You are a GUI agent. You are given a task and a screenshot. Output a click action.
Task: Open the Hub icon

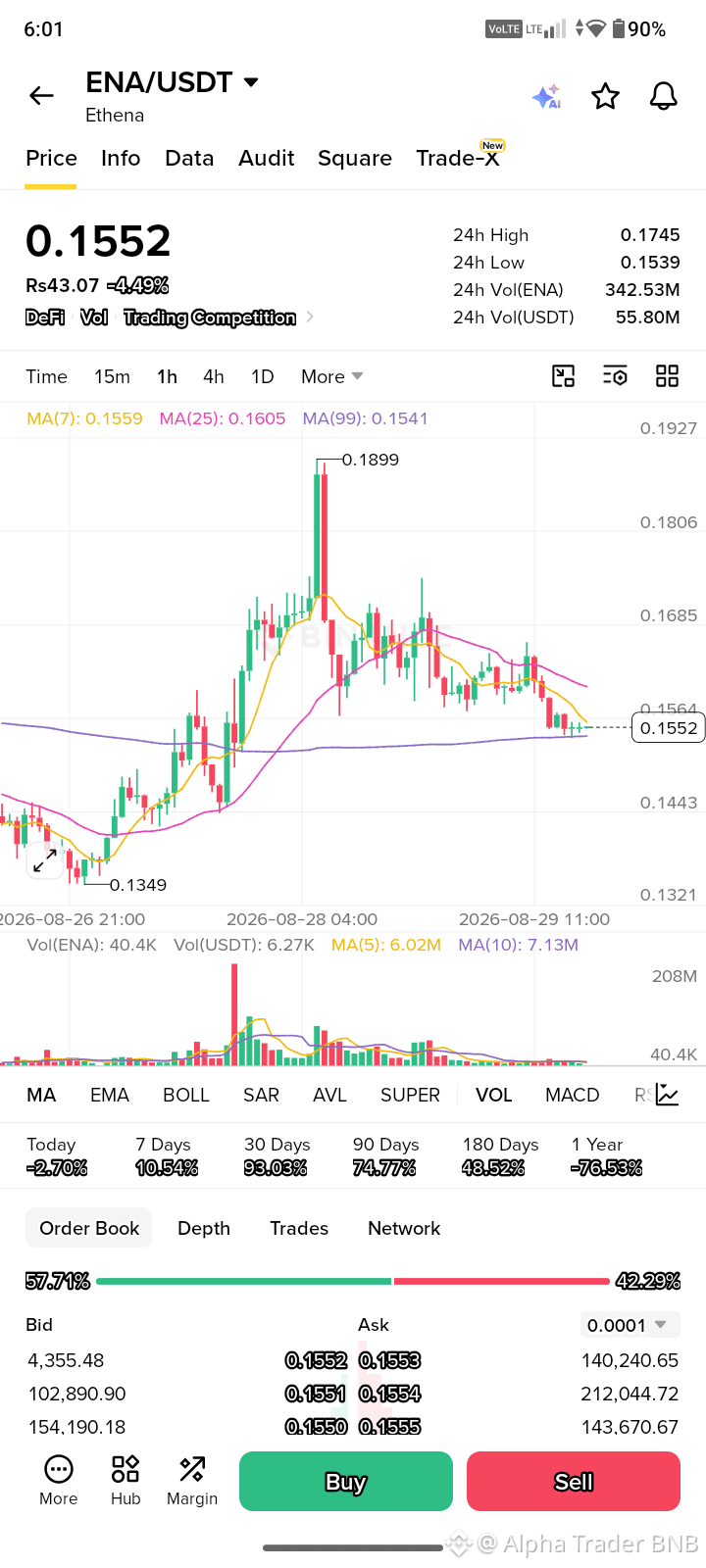point(126,1480)
